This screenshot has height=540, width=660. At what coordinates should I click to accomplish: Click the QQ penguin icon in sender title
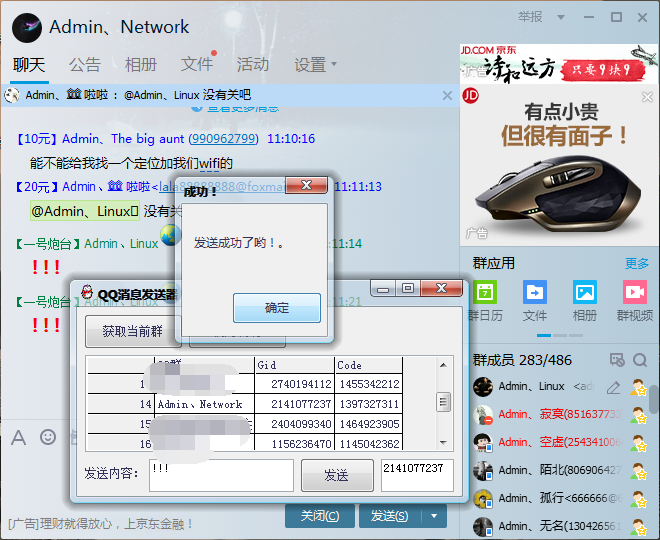87,292
